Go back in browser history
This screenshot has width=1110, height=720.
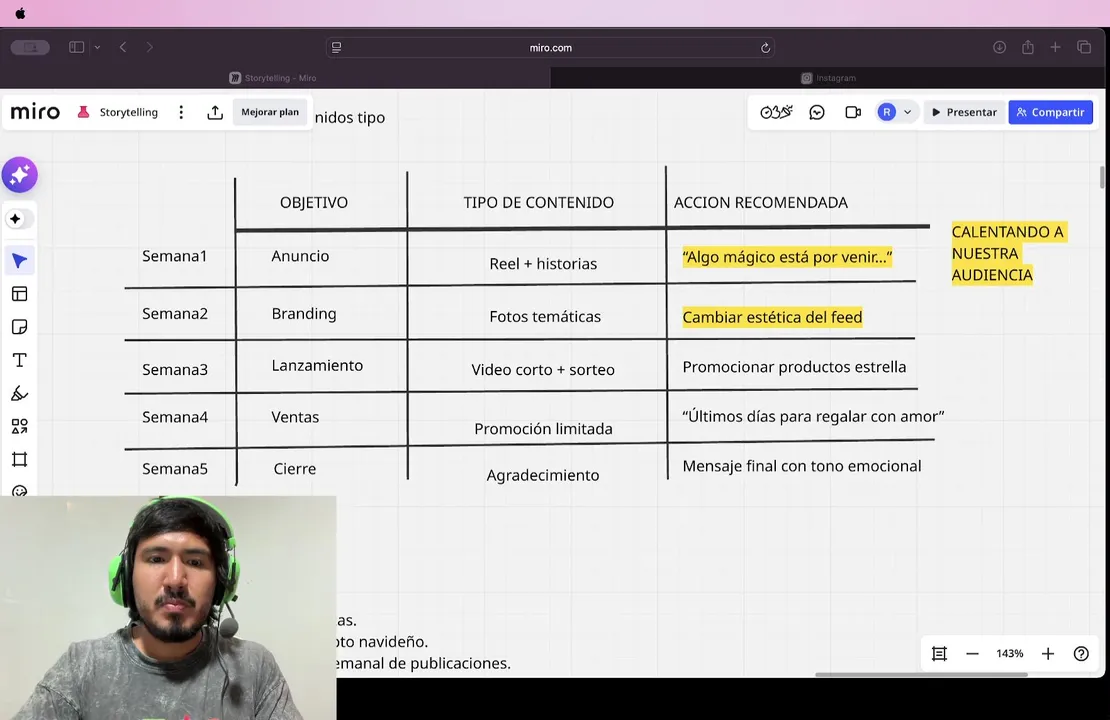pos(123,47)
